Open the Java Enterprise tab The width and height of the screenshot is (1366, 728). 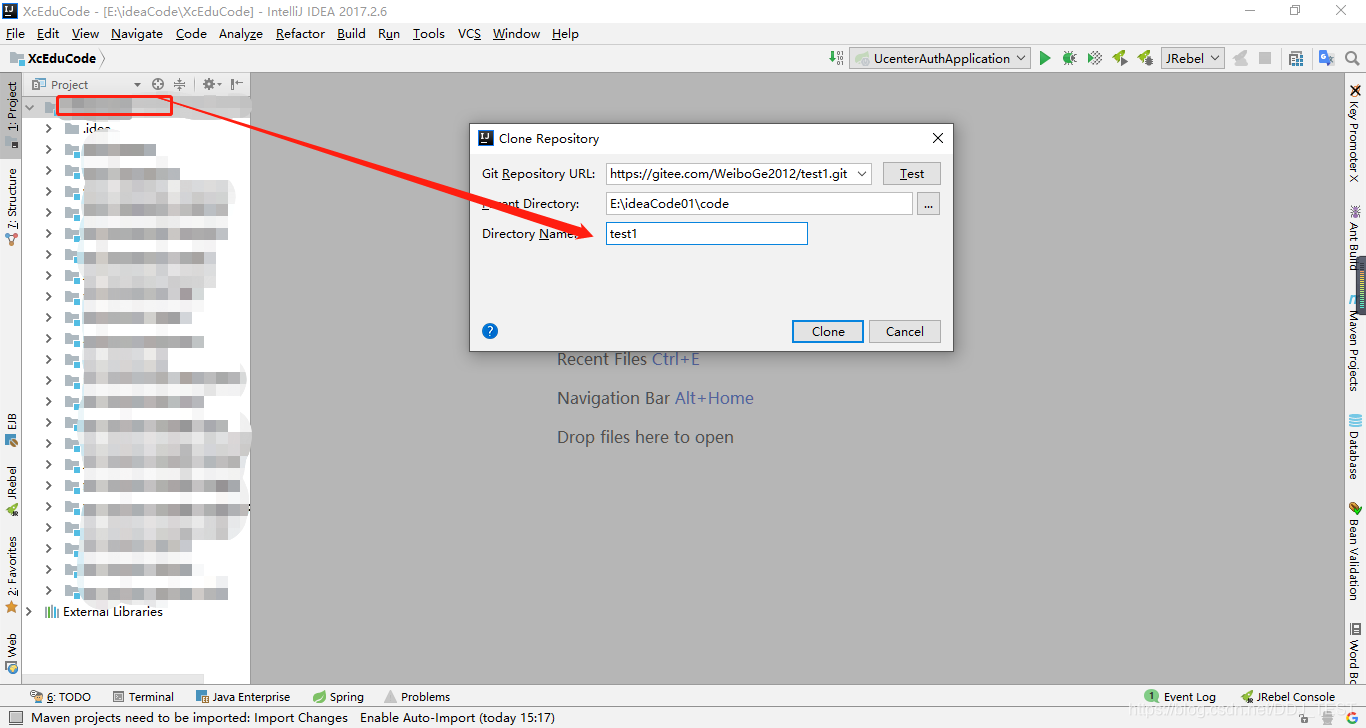pos(243,697)
